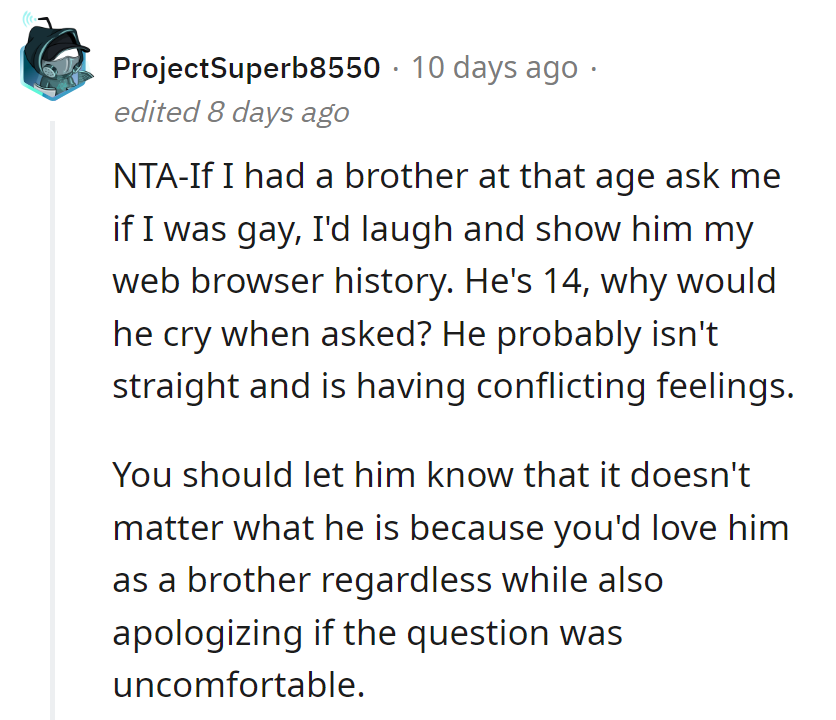Click the word "straight" in the comment
Screen dimensions: 836x720
click(174, 386)
